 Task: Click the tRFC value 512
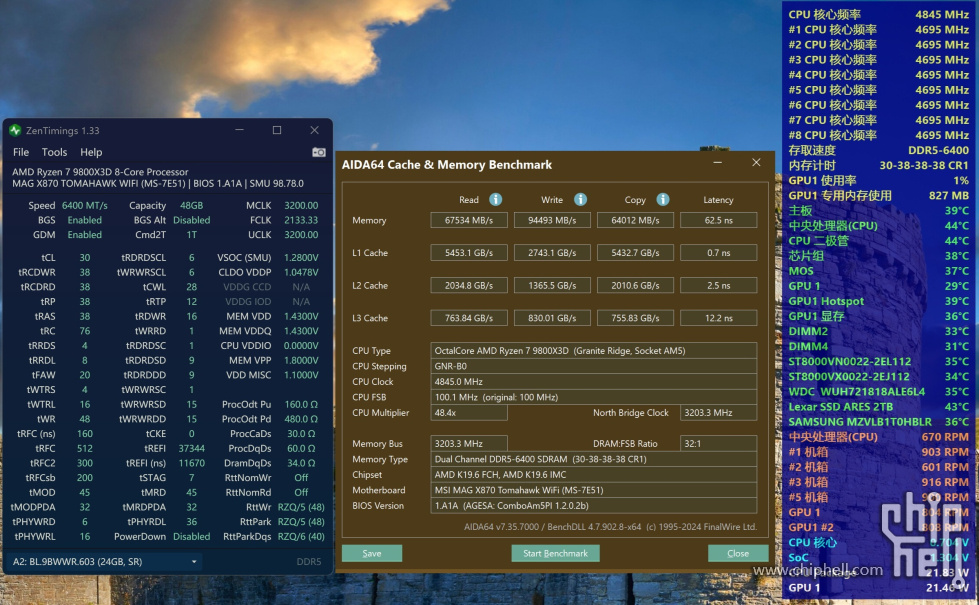[x=84, y=448]
